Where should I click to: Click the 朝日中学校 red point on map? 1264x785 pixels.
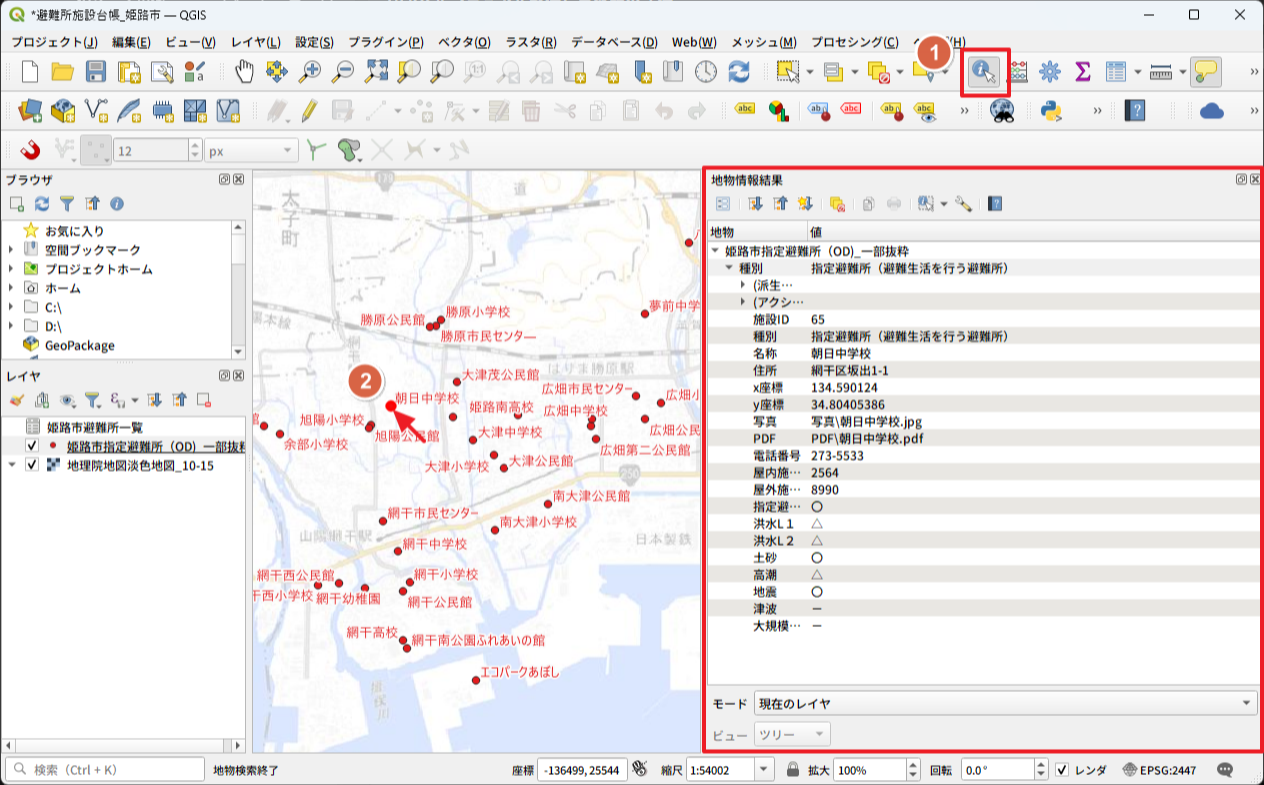390,405
